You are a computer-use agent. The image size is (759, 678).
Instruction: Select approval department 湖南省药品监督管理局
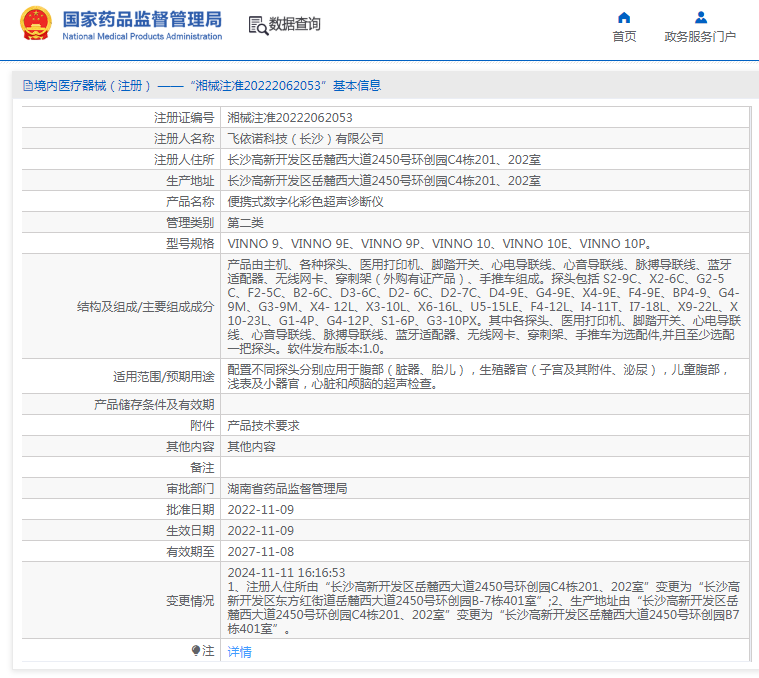coord(288,489)
